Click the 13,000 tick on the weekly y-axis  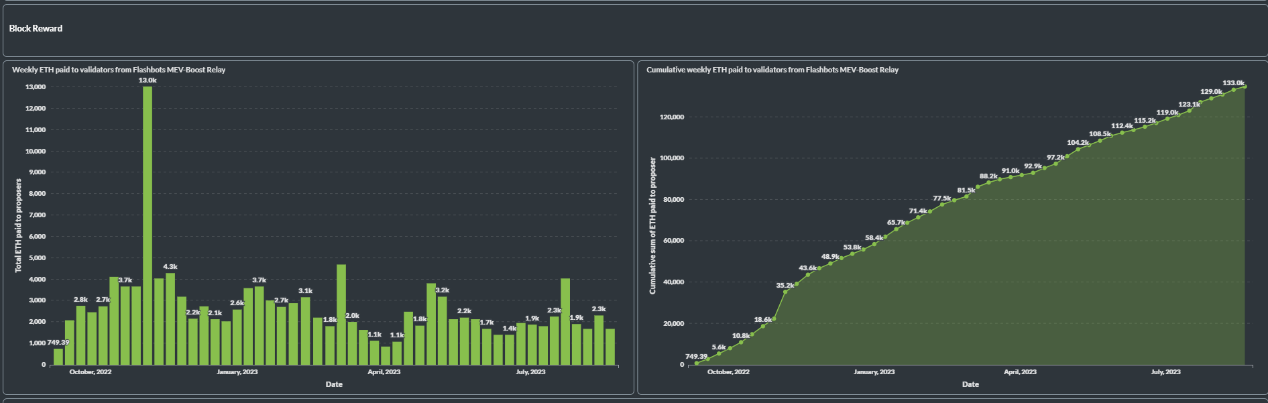[34, 87]
